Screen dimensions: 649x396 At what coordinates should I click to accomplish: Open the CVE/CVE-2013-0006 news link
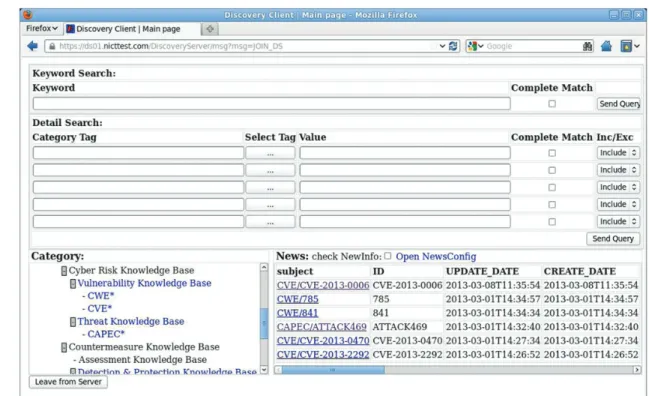click(323, 285)
